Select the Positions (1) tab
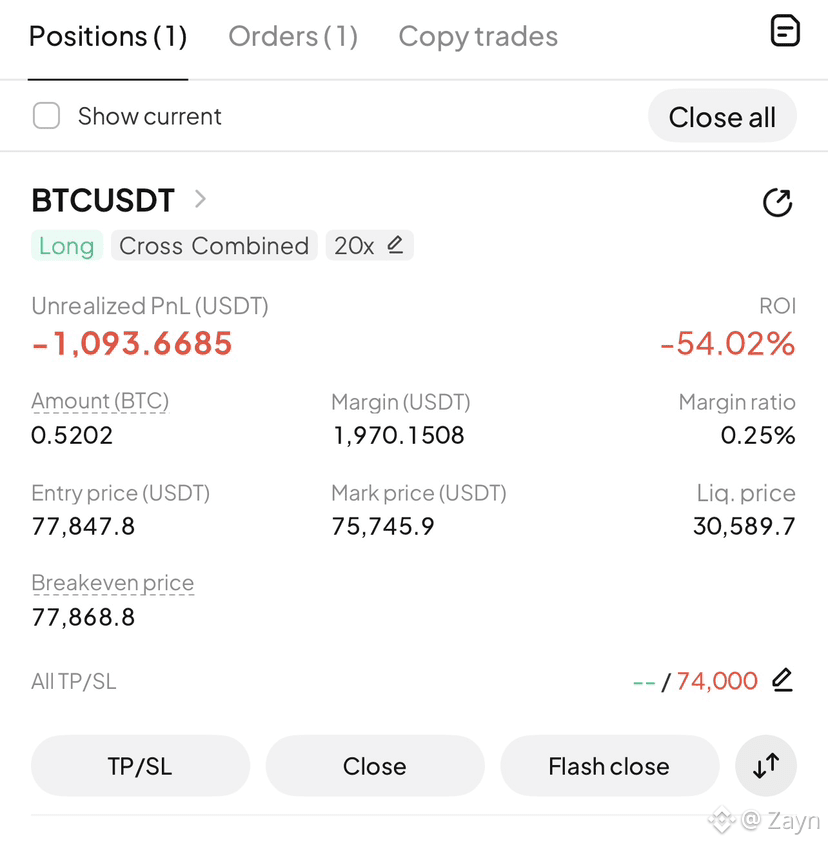Viewport: 828px width, 845px height. 108,37
